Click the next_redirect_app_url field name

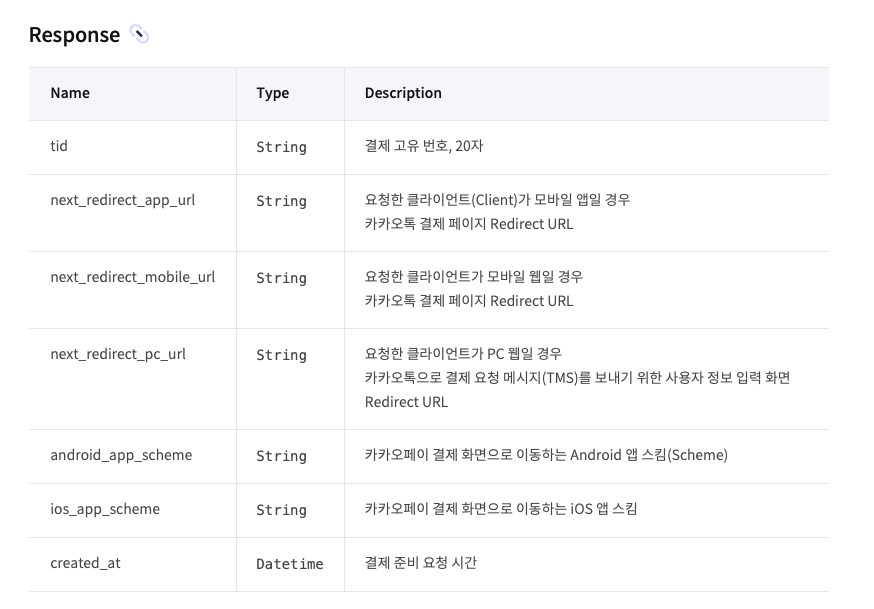click(x=123, y=201)
